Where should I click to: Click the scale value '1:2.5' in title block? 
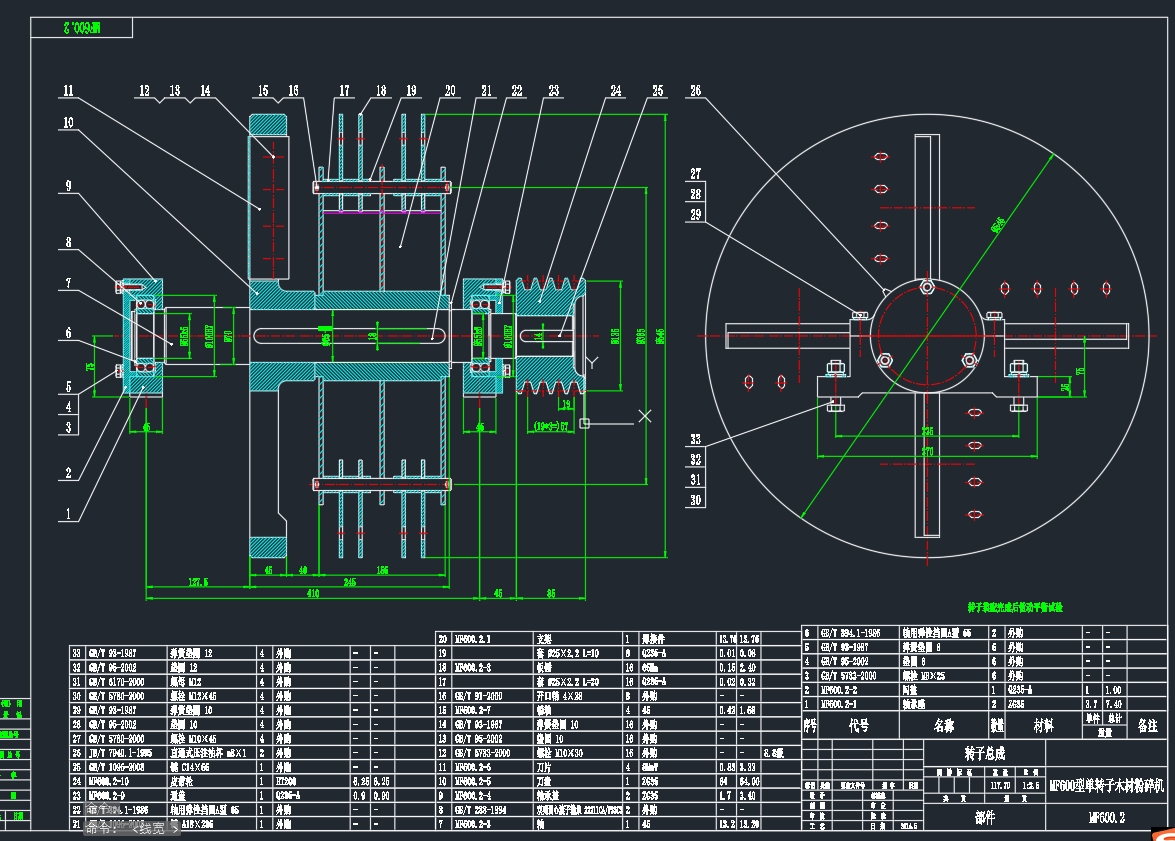coord(1031,786)
